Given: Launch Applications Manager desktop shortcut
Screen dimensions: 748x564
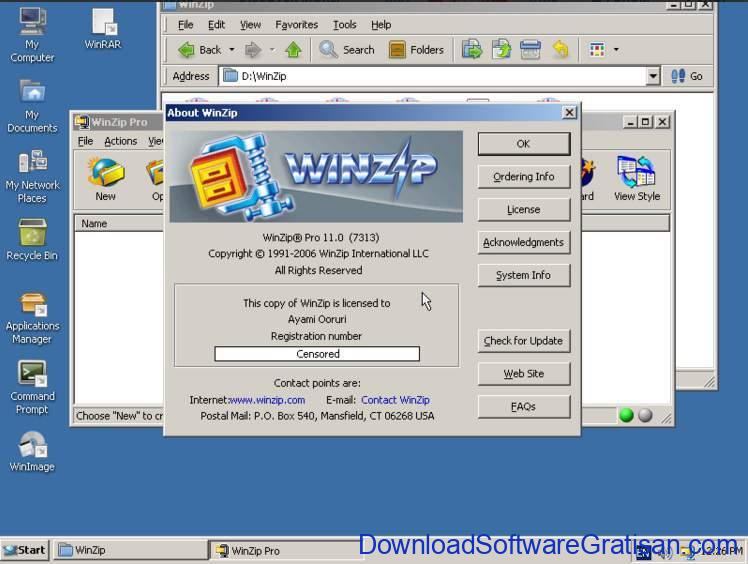Looking at the screenshot, I should click(x=32, y=318).
